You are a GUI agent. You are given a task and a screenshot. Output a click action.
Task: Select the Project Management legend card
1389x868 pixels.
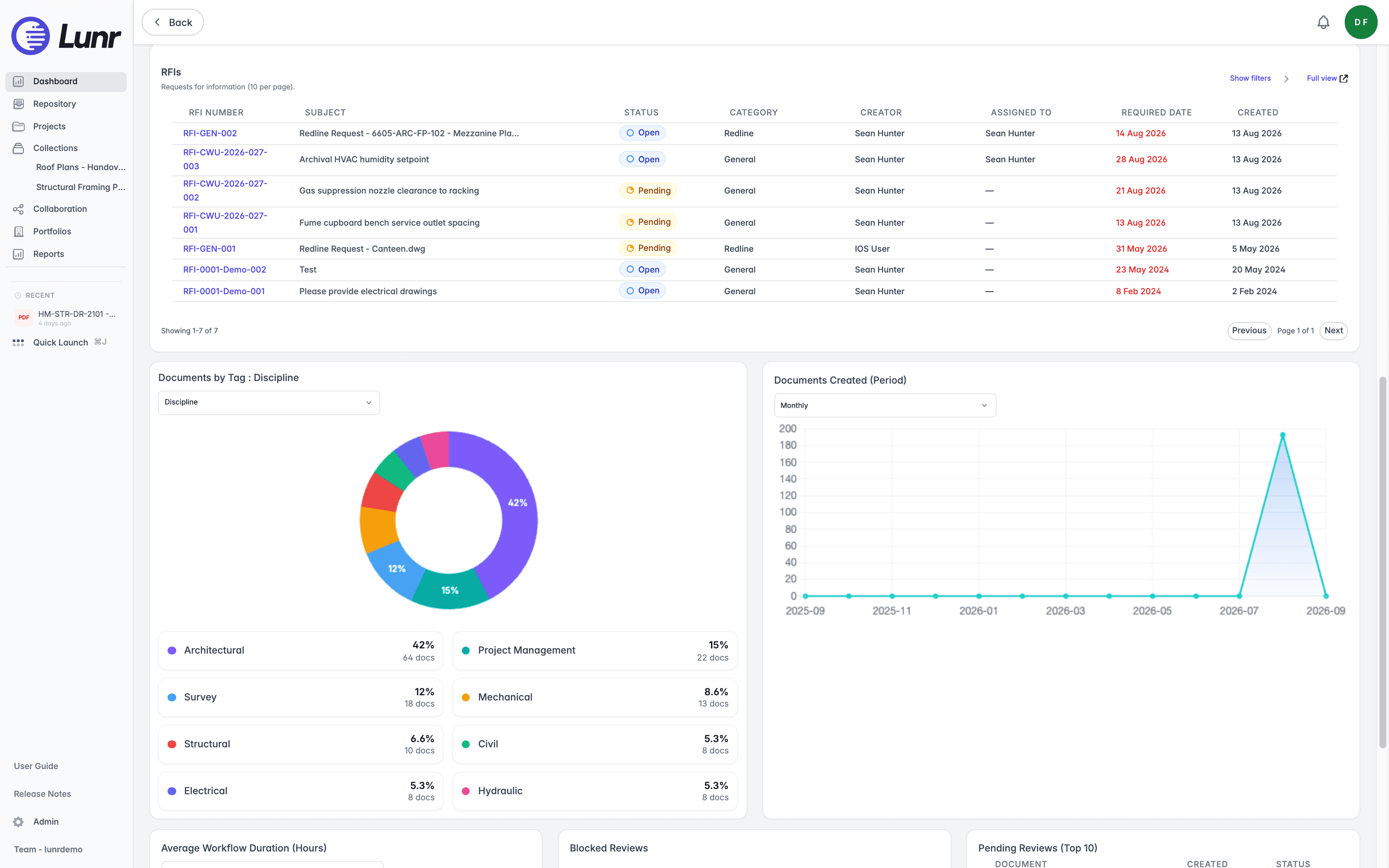595,651
